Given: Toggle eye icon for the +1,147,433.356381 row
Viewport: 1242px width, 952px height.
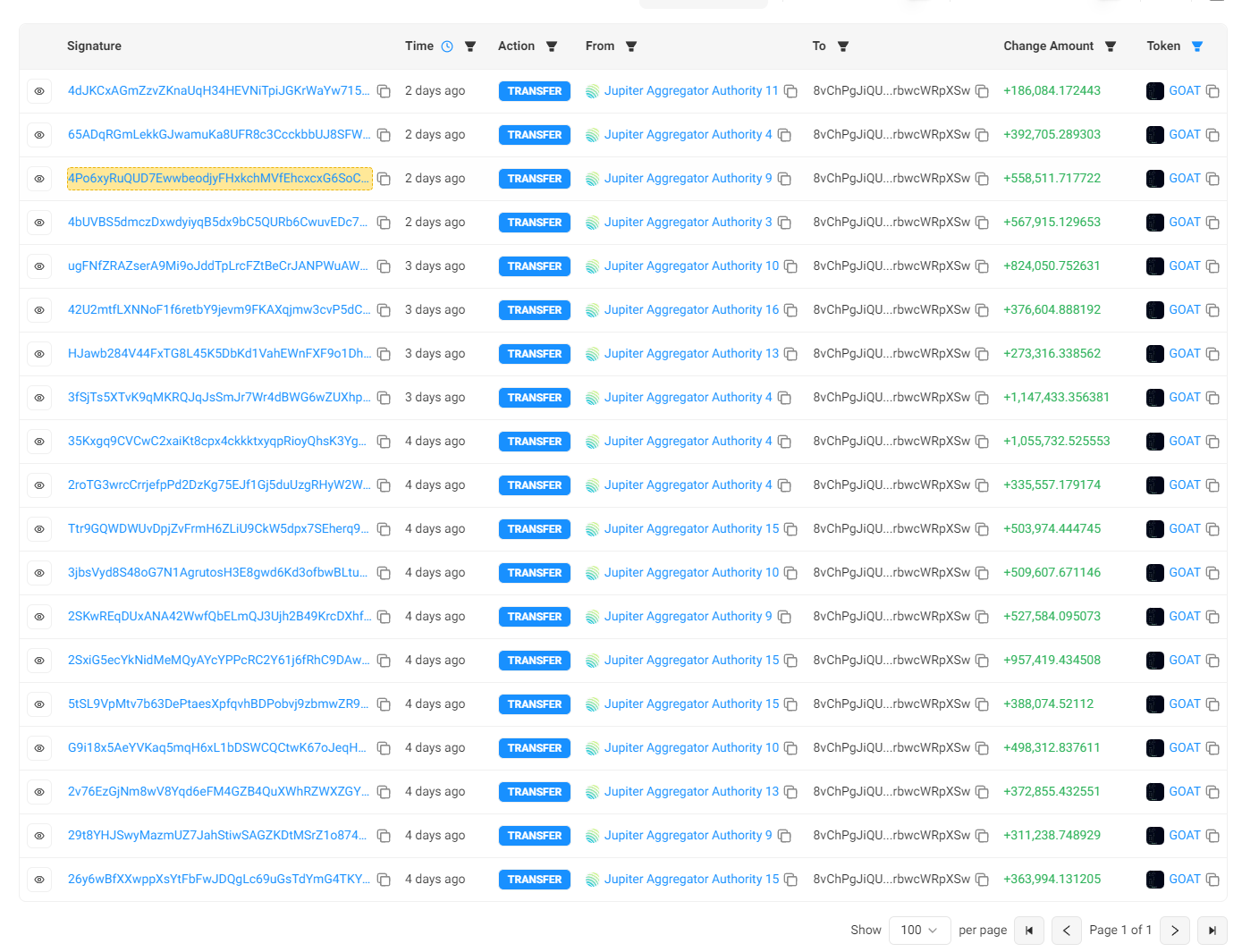Looking at the screenshot, I should (39, 398).
